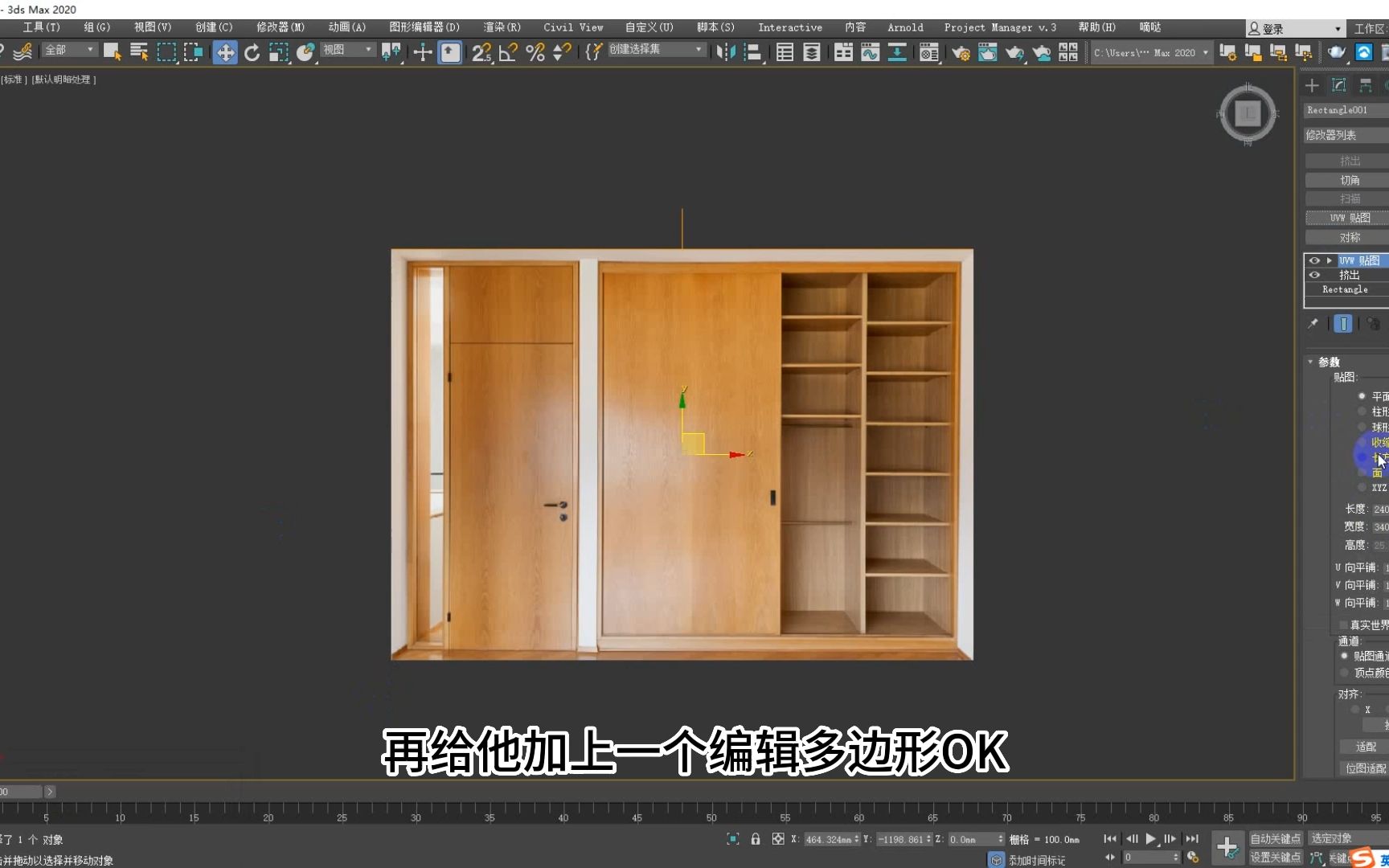Select the Select and Rotate tool
The image size is (1389, 868).
(252, 52)
